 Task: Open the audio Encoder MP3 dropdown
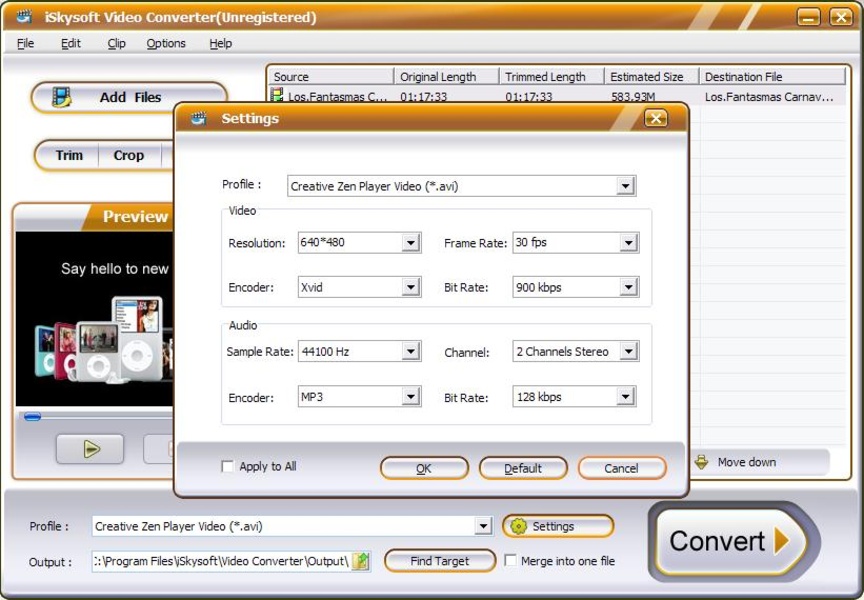pos(411,397)
